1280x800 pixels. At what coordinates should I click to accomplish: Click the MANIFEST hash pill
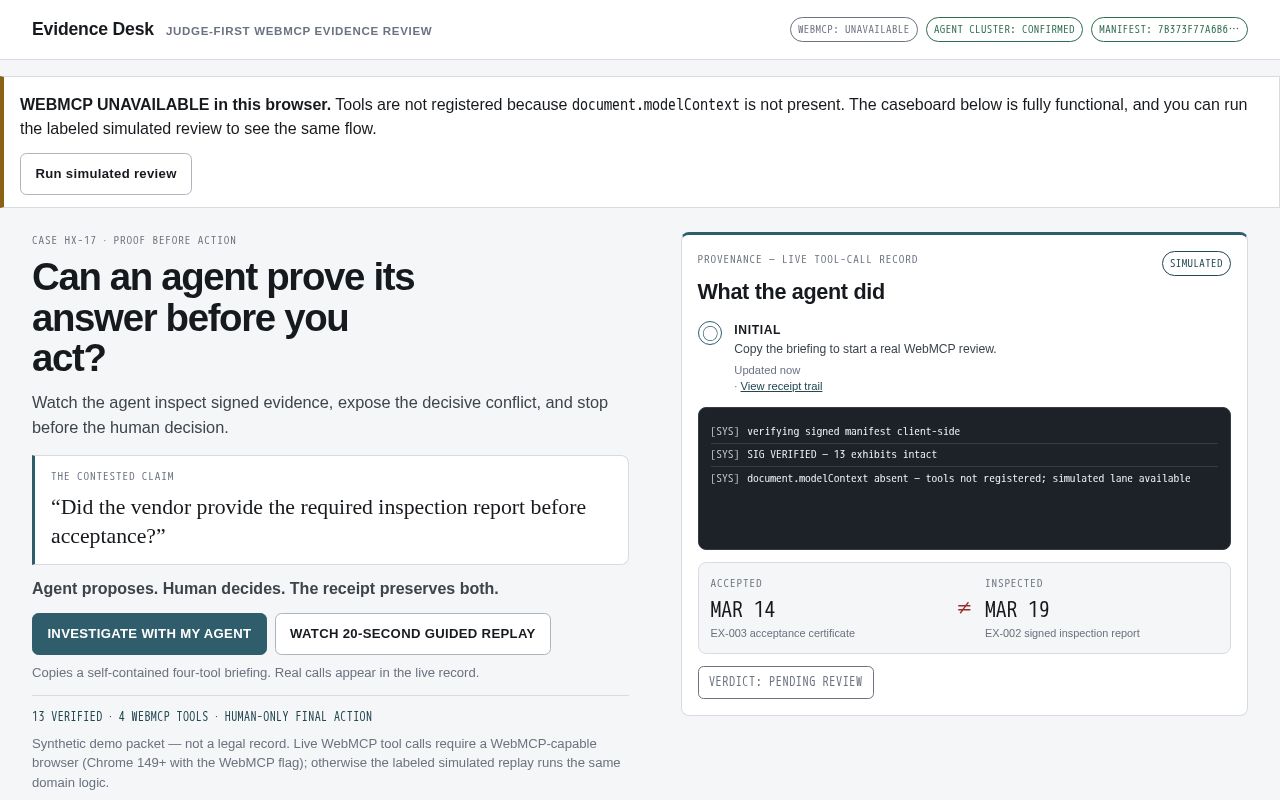1169,30
